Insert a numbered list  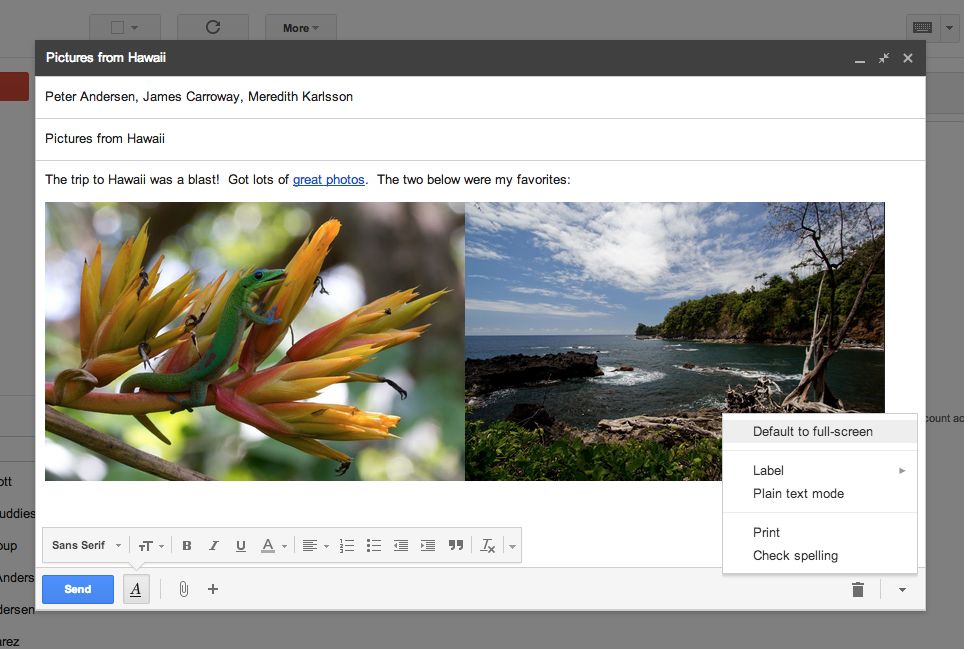(x=347, y=545)
